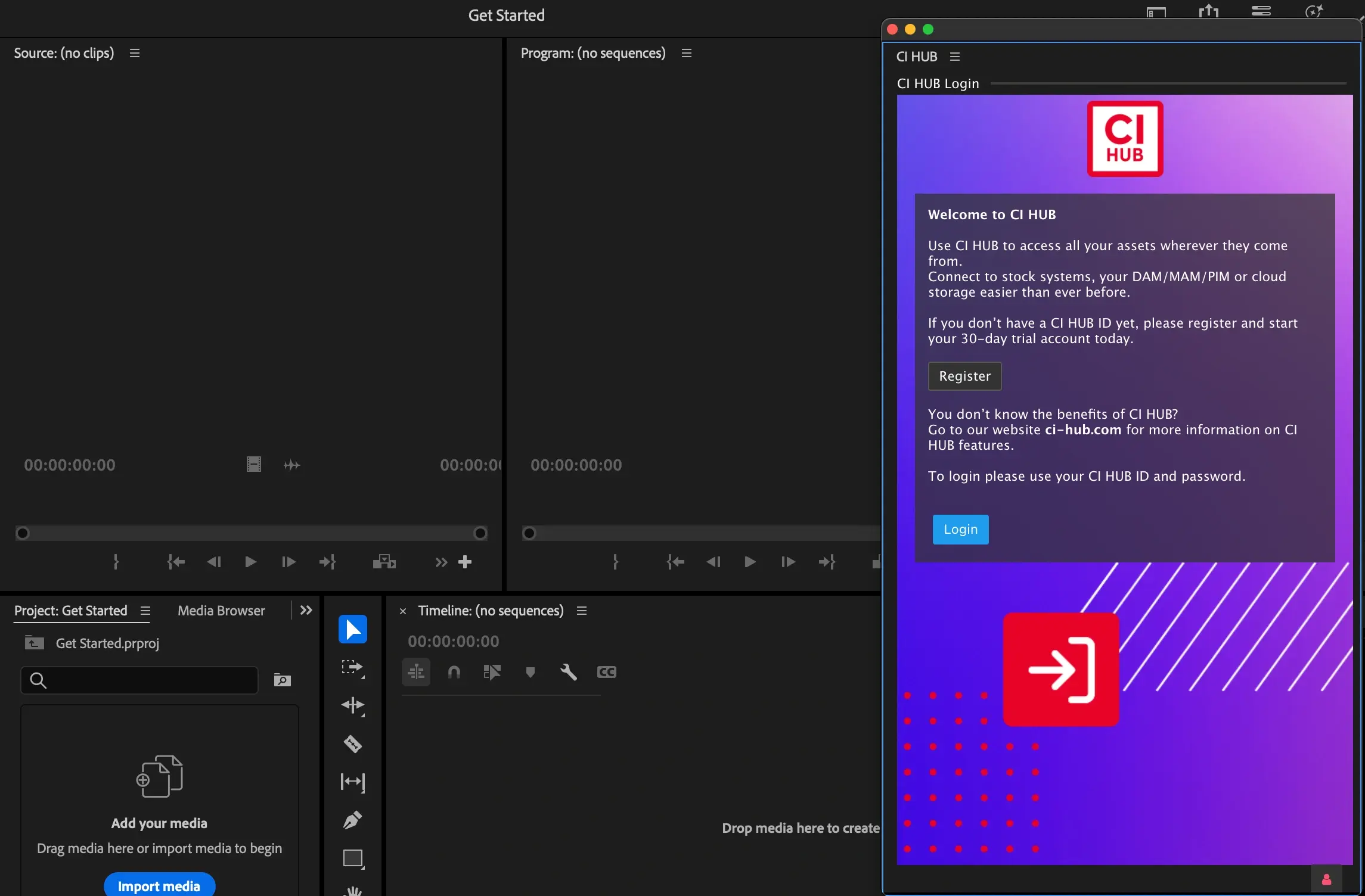Viewport: 1365px width, 896px height.
Task: Click the Import media button
Action: coord(159,885)
